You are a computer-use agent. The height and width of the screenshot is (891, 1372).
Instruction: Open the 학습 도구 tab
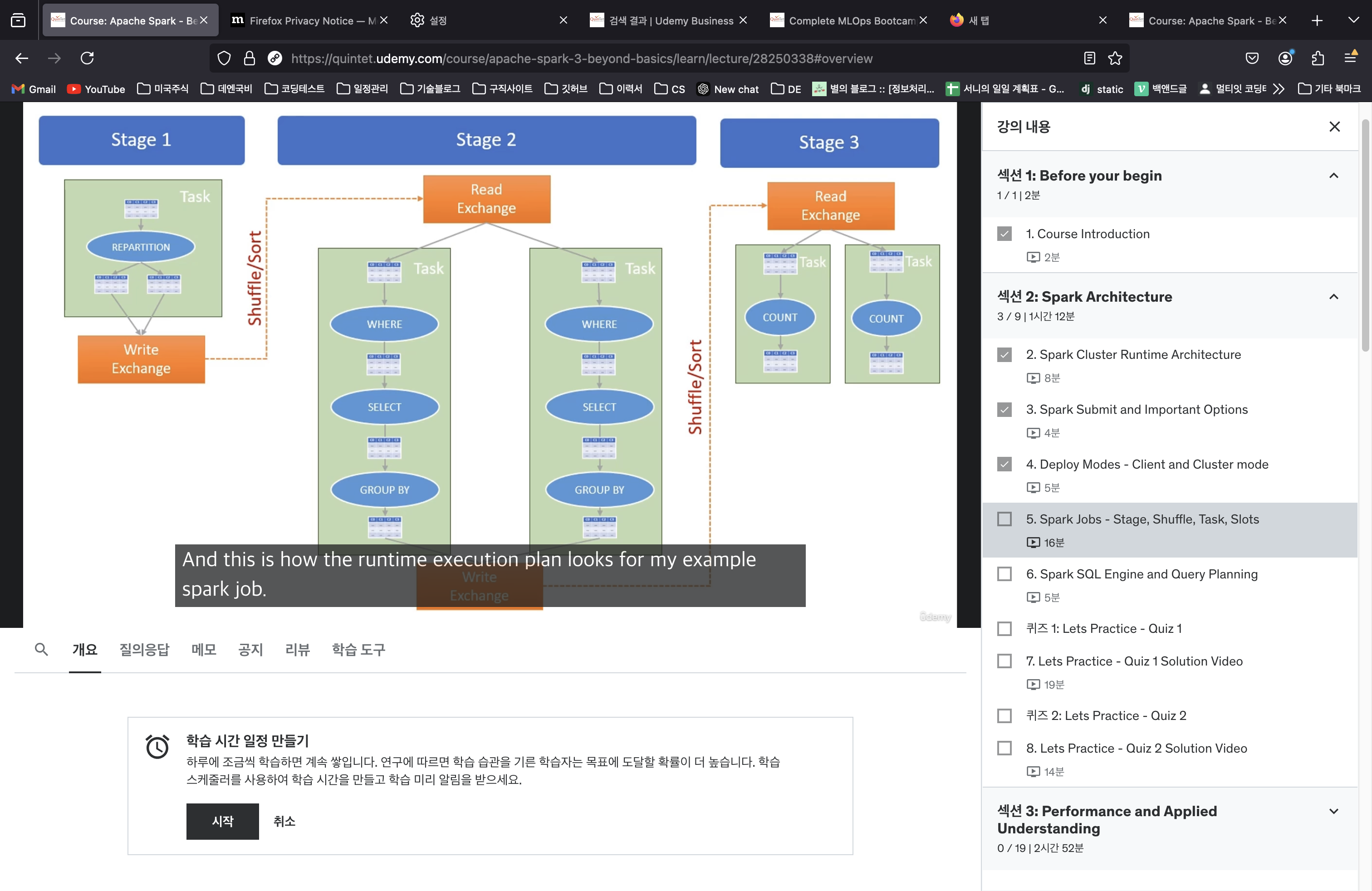[x=358, y=650]
